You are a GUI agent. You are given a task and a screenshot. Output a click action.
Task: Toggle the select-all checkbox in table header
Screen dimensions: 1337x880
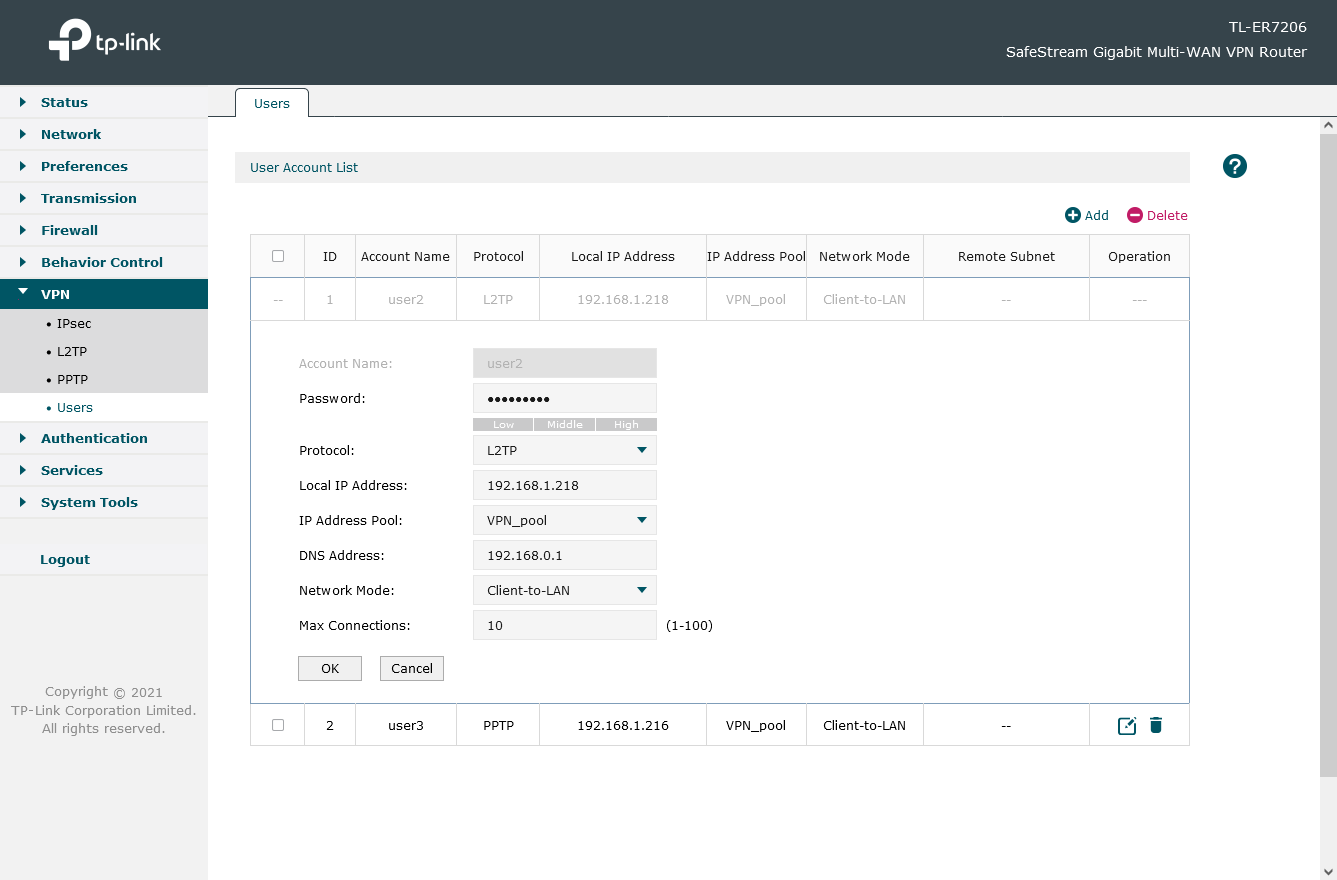(278, 256)
